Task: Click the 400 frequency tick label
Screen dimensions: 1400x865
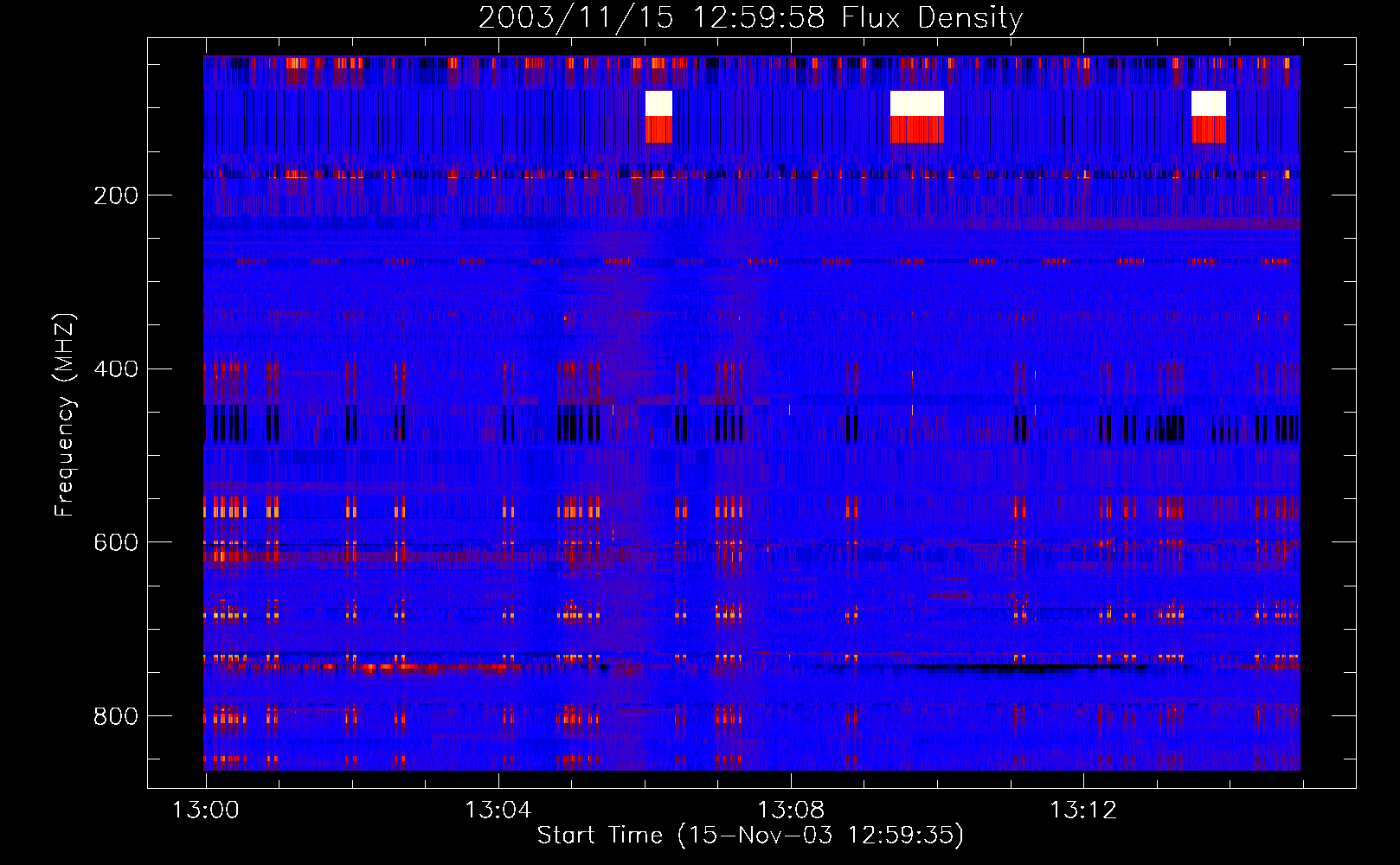Action: pyautogui.click(x=116, y=369)
